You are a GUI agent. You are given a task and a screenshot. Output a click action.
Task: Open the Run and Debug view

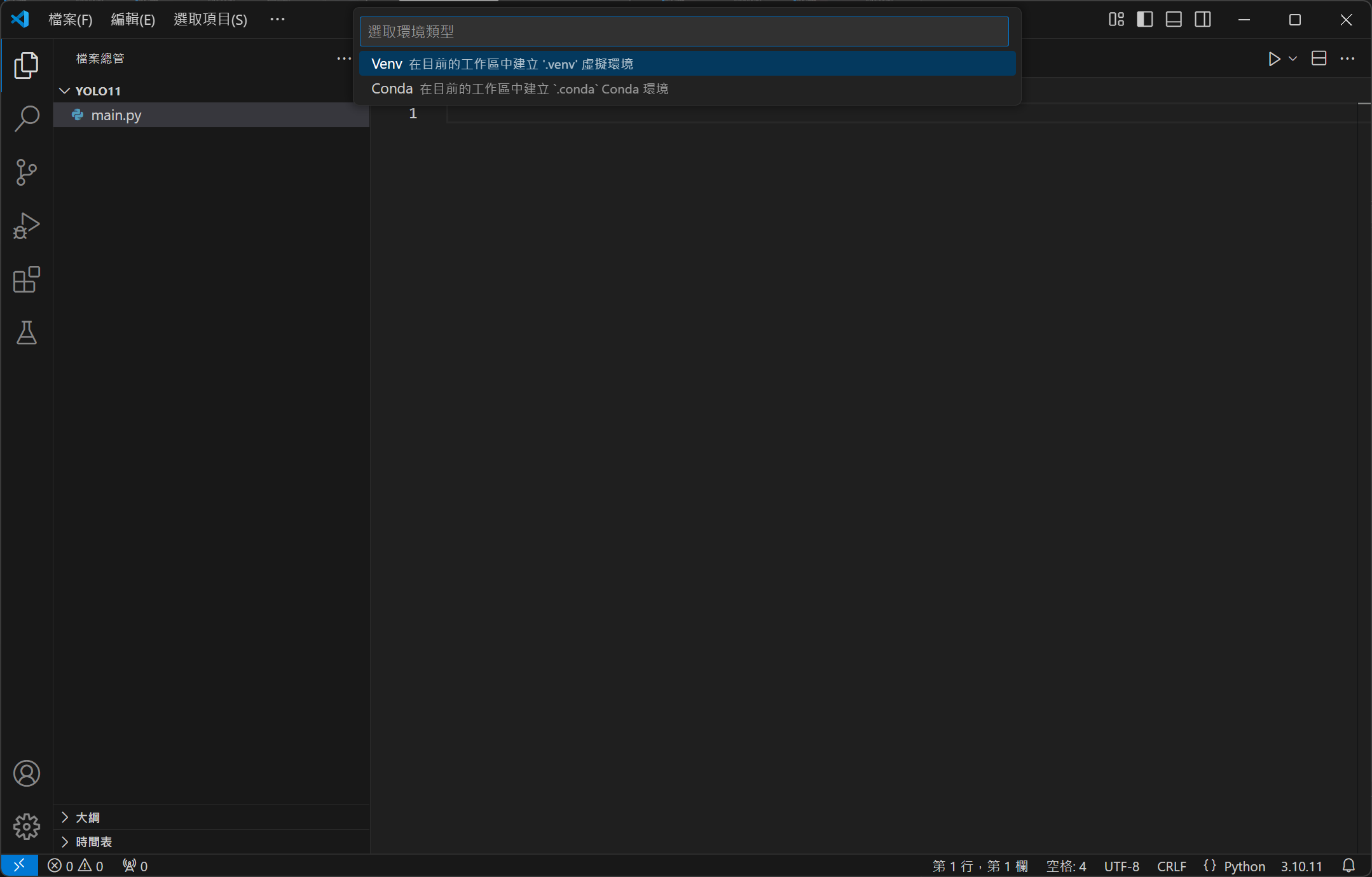tap(26, 226)
